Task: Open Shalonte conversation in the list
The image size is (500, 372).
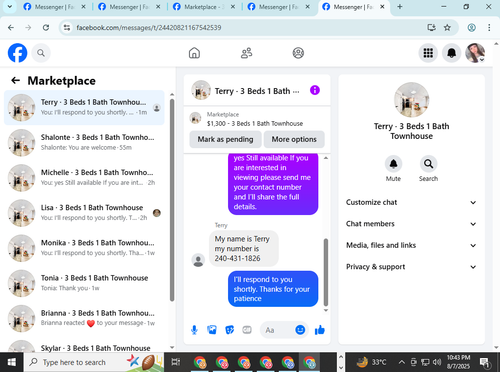Action: point(84,143)
